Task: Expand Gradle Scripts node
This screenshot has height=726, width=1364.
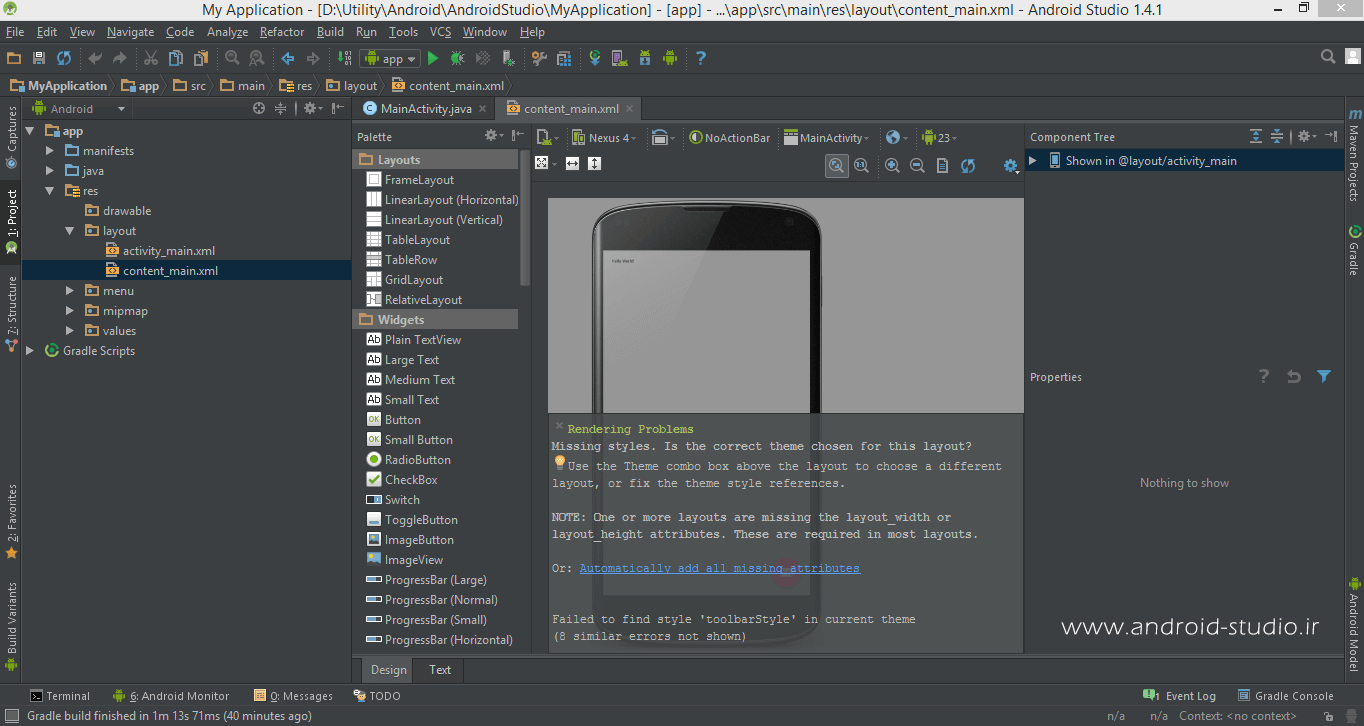Action: click(30, 351)
